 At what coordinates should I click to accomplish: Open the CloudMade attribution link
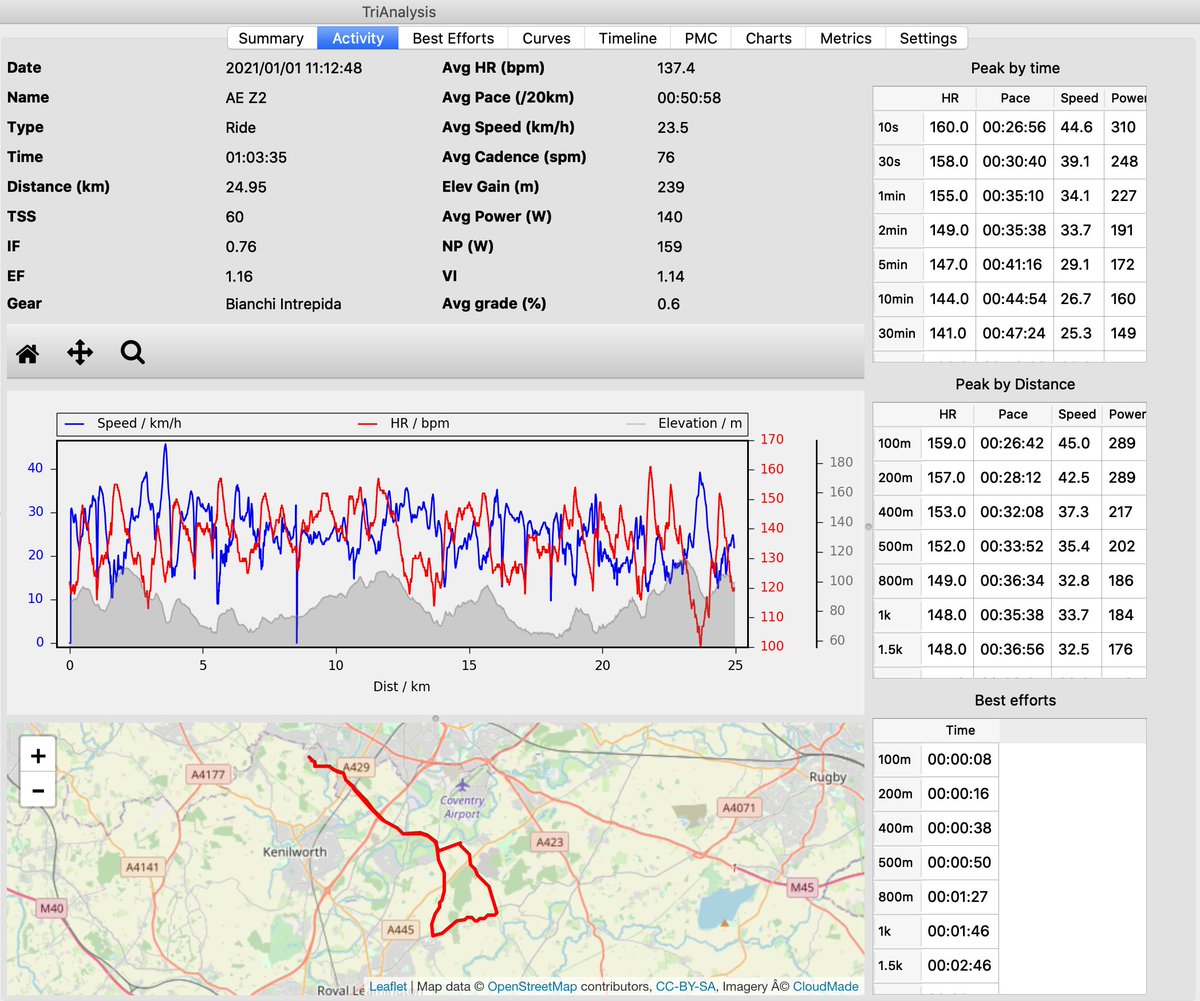tap(826, 987)
